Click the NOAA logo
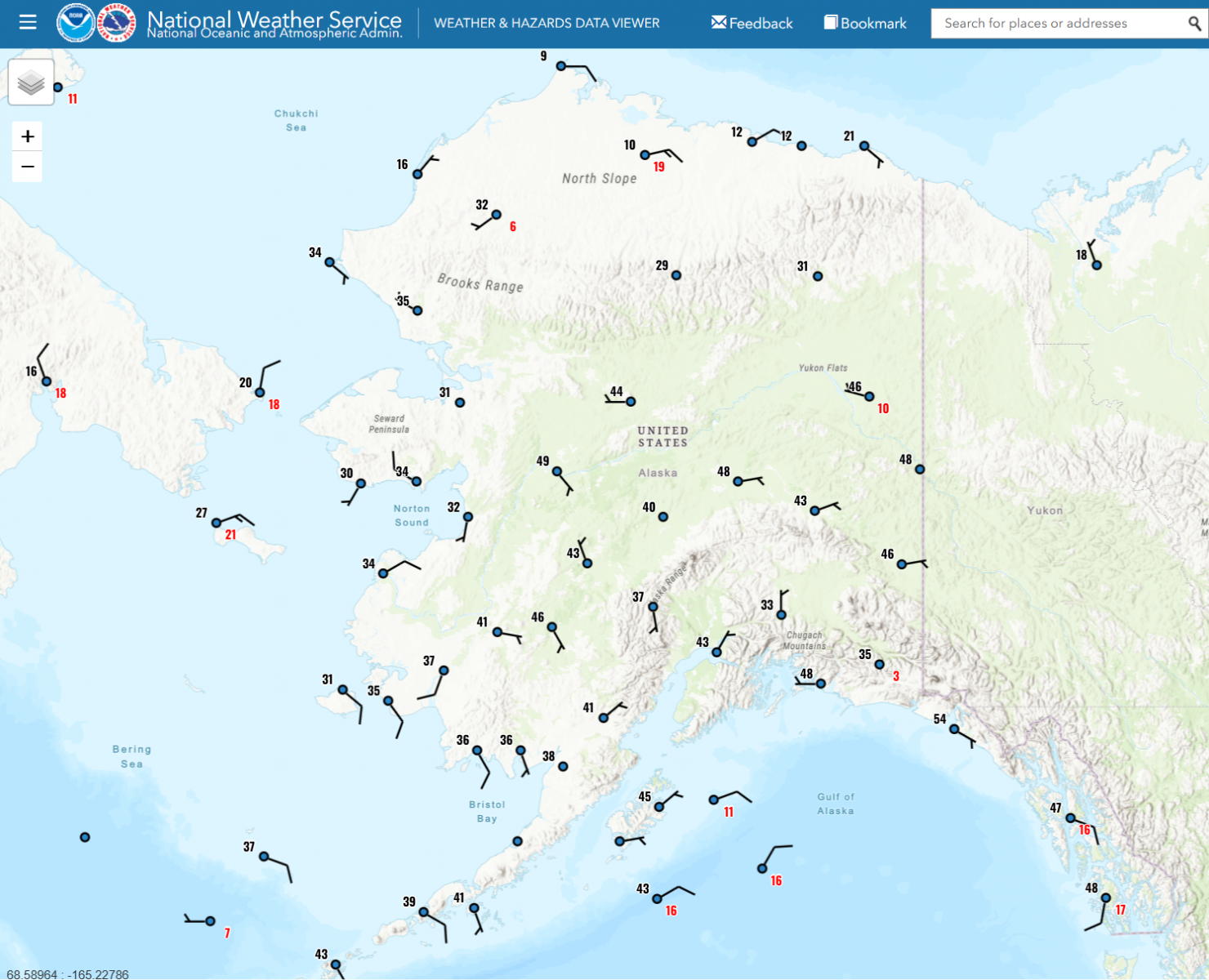This screenshot has width=1209, height=980. point(75,23)
